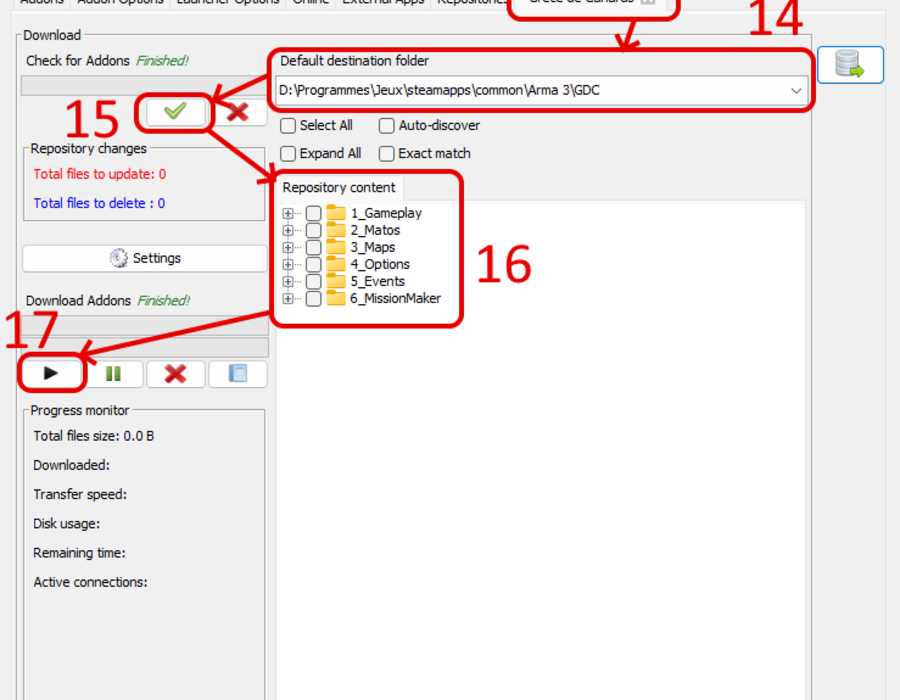
Task: Tick the 3_Maps folder checkbox
Action: [x=313, y=247]
